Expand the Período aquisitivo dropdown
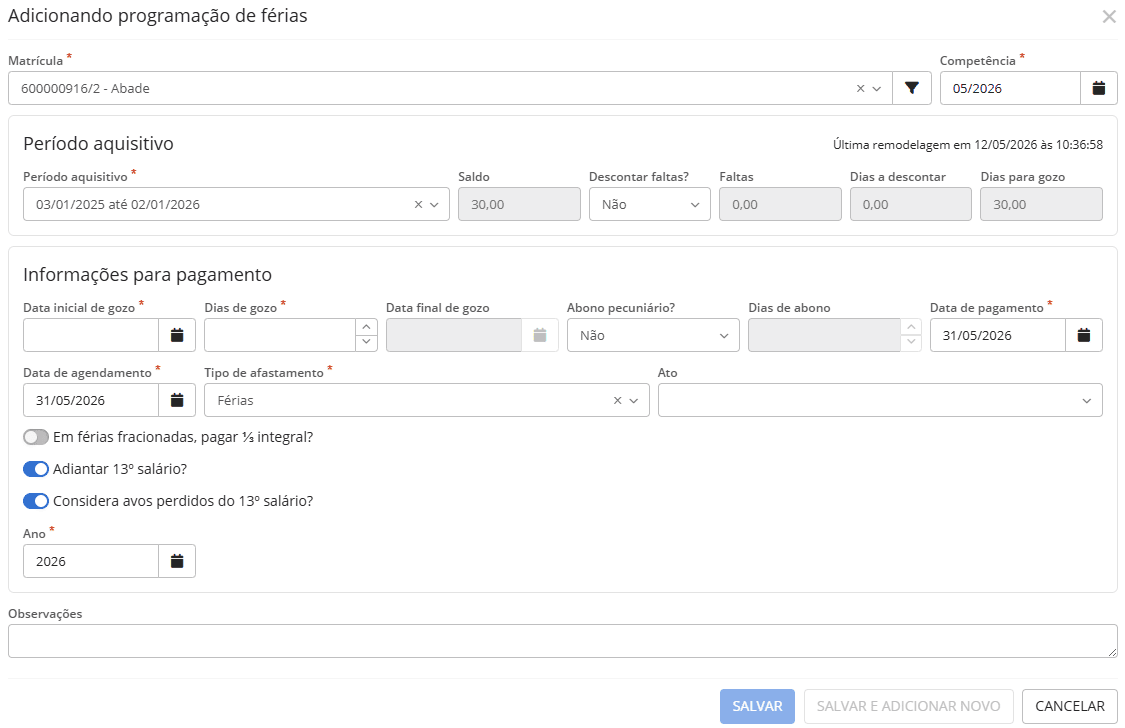This screenshot has height=728, width=1125. click(434, 204)
